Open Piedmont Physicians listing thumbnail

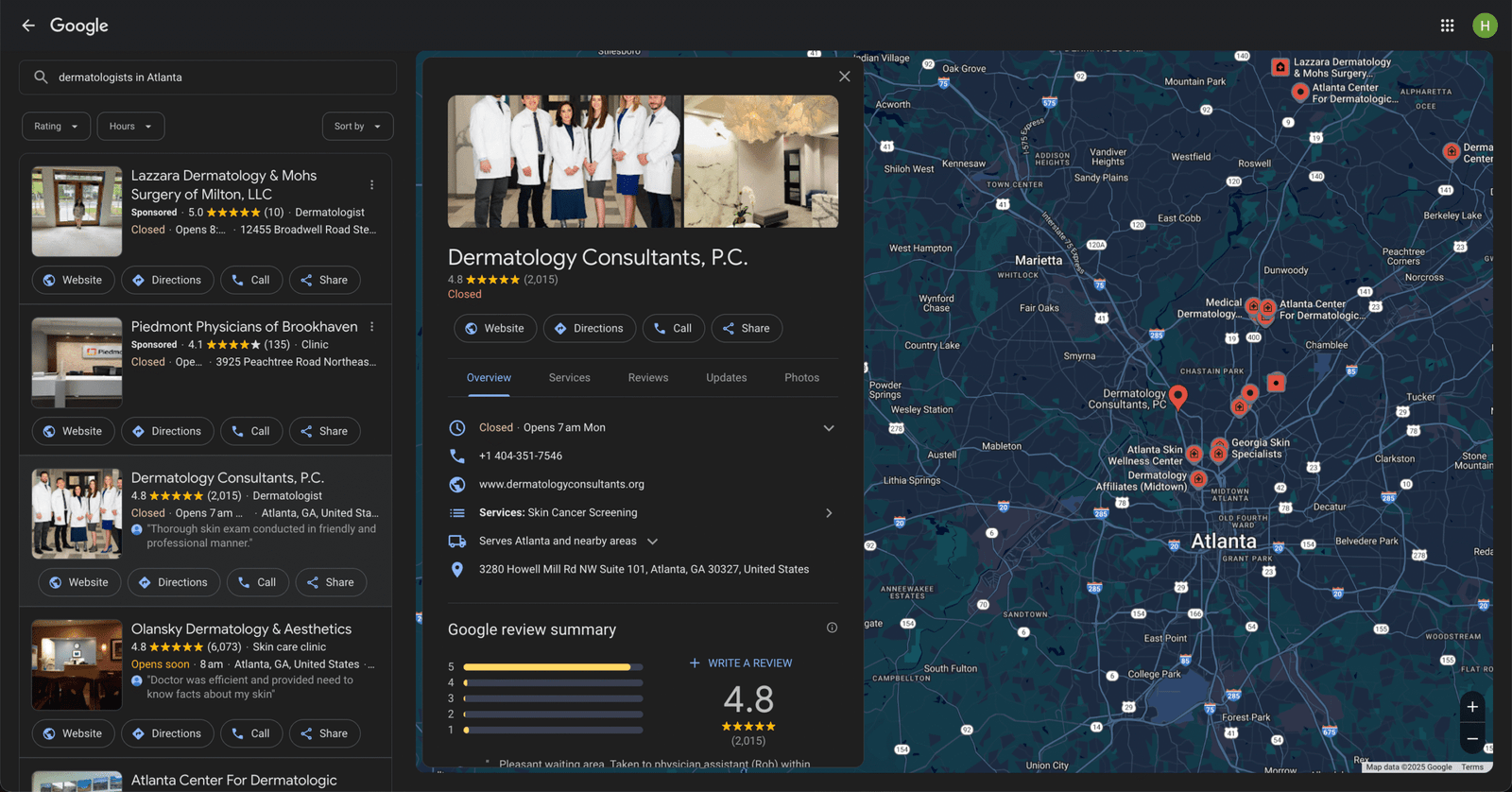pyautogui.click(x=77, y=363)
